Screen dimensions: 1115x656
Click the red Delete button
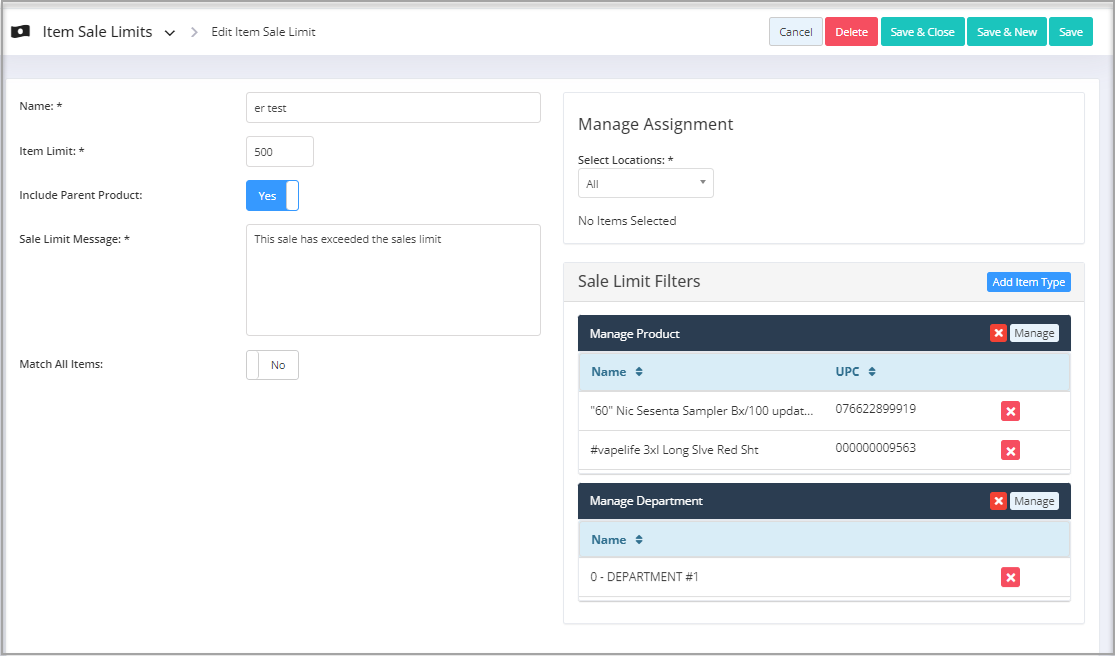point(851,32)
